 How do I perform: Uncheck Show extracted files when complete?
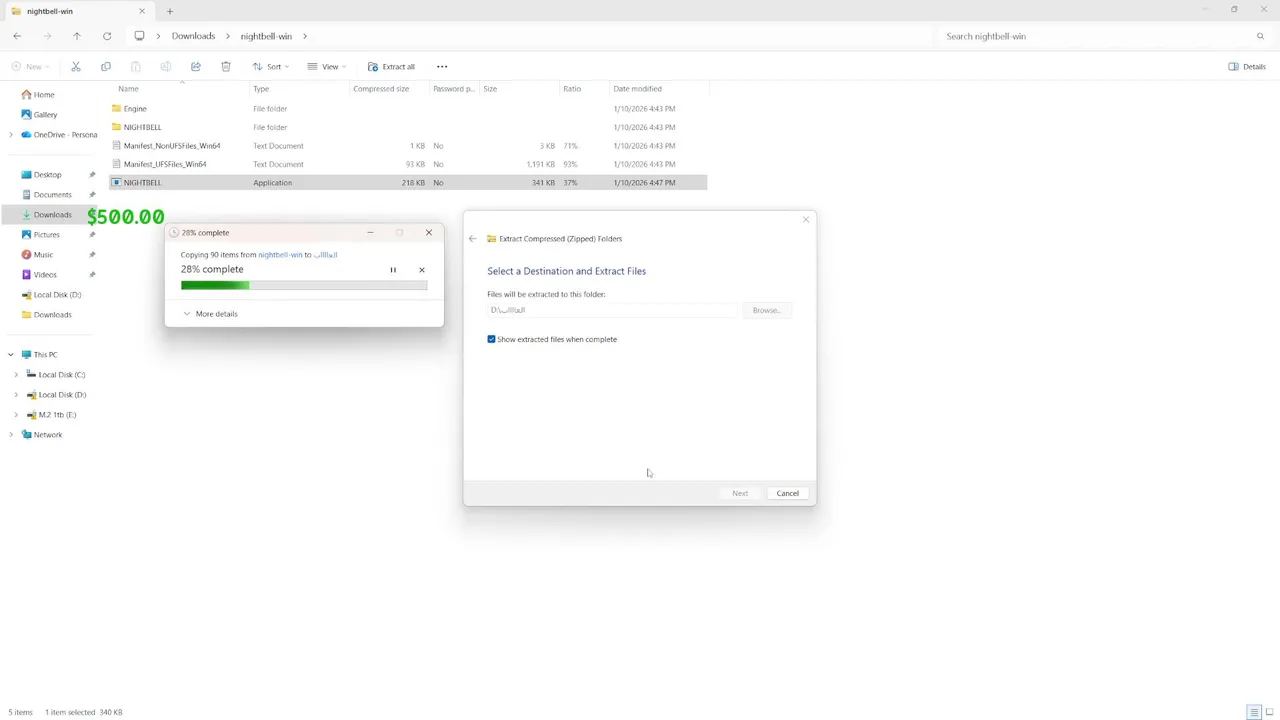coord(491,339)
